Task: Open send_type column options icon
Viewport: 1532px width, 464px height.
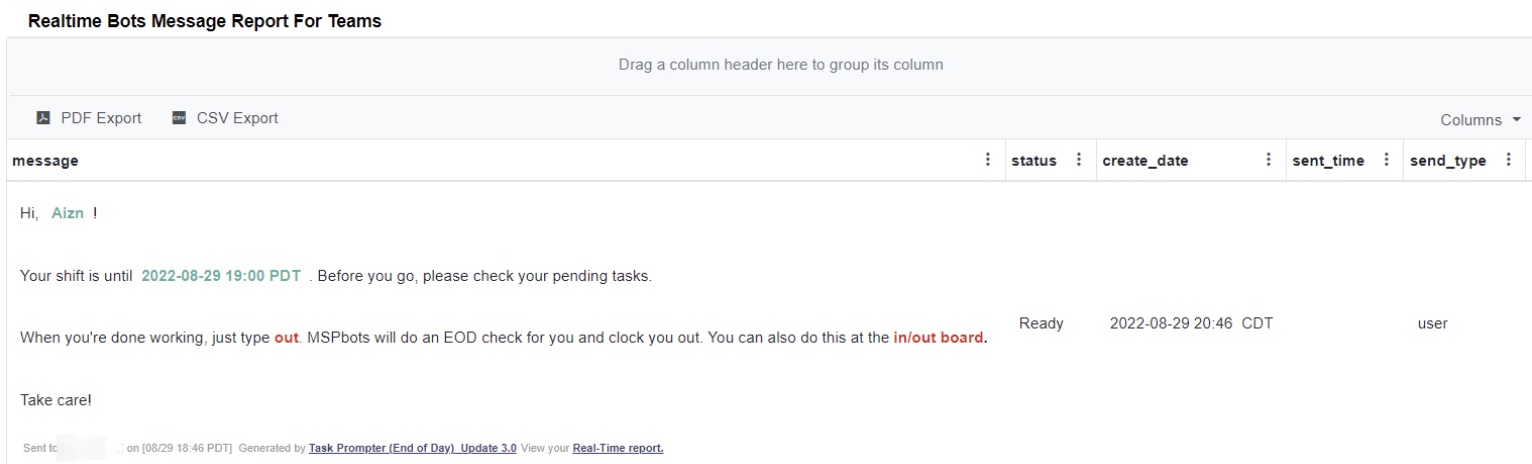Action: pyautogui.click(x=1508, y=160)
